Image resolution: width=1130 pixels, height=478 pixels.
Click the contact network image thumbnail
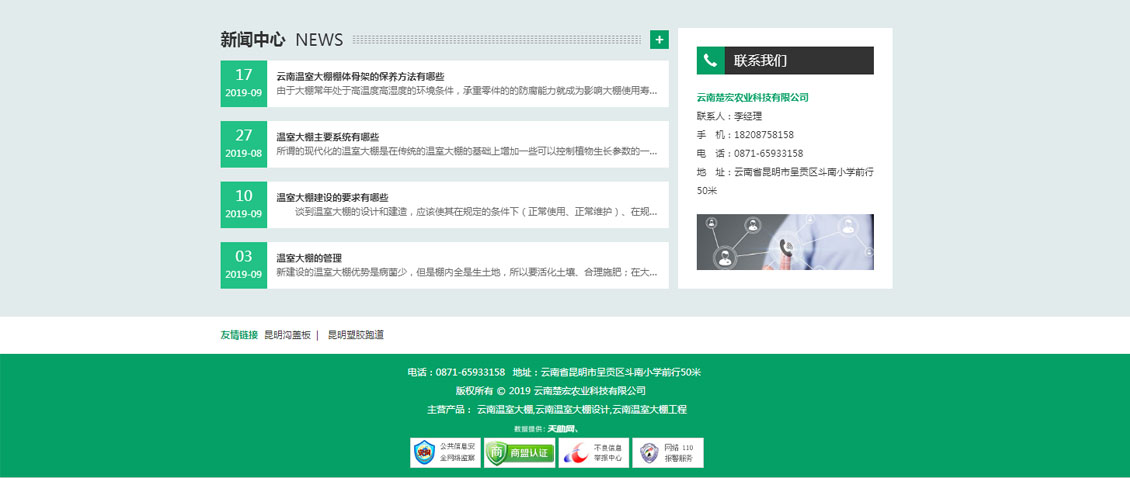pyautogui.click(x=785, y=242)
